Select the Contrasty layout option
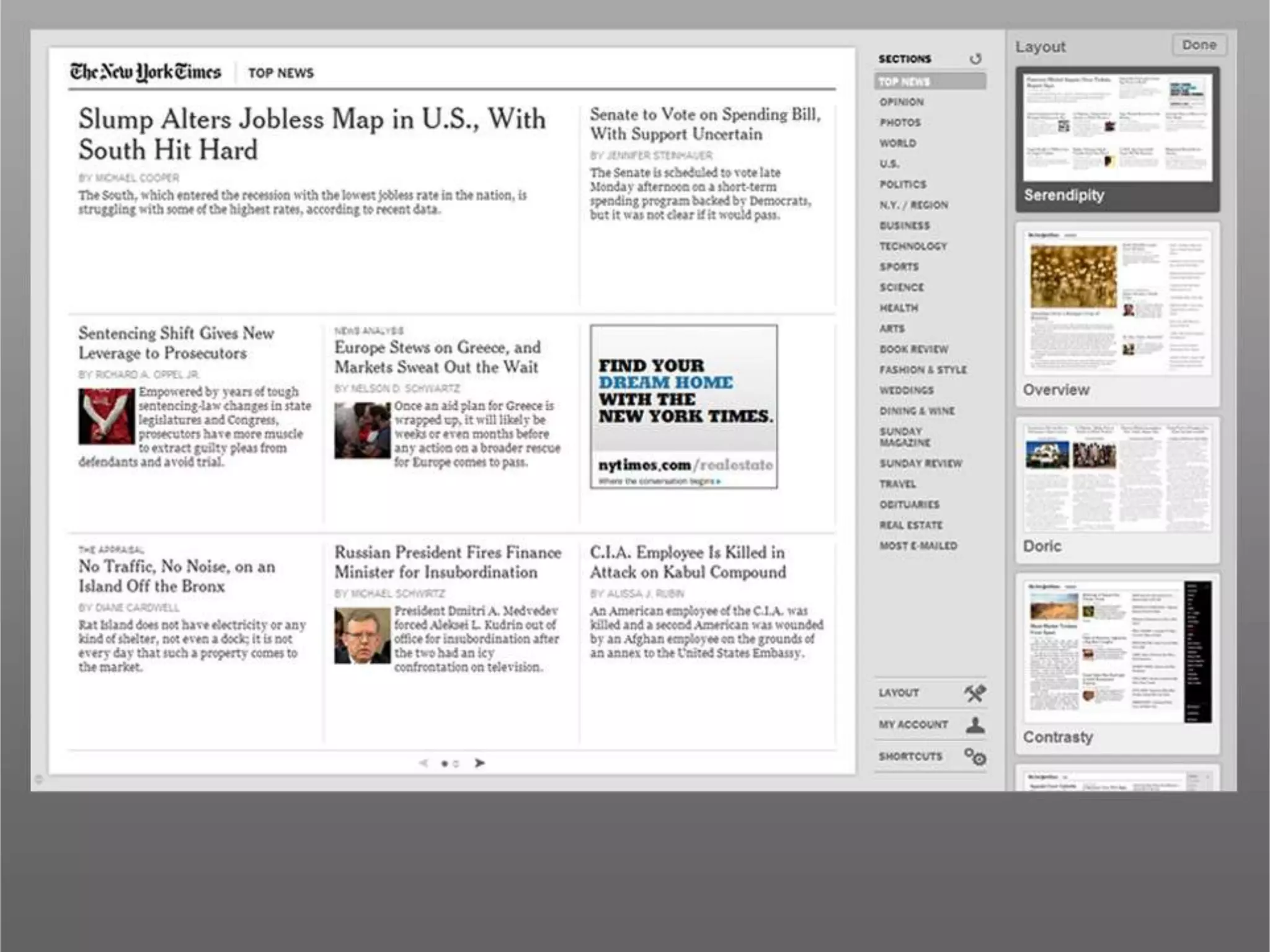 click(x=1117, y=652)
